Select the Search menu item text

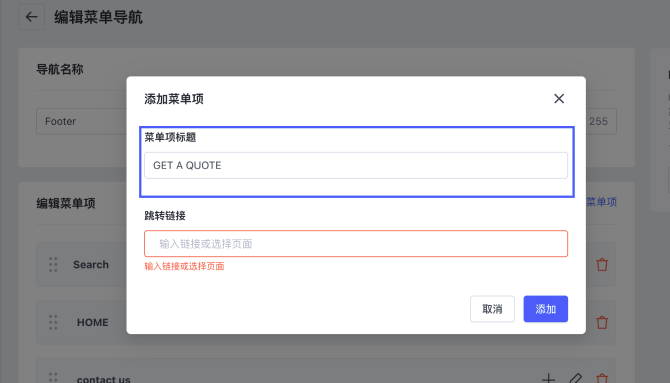click(x=91, y=265)
